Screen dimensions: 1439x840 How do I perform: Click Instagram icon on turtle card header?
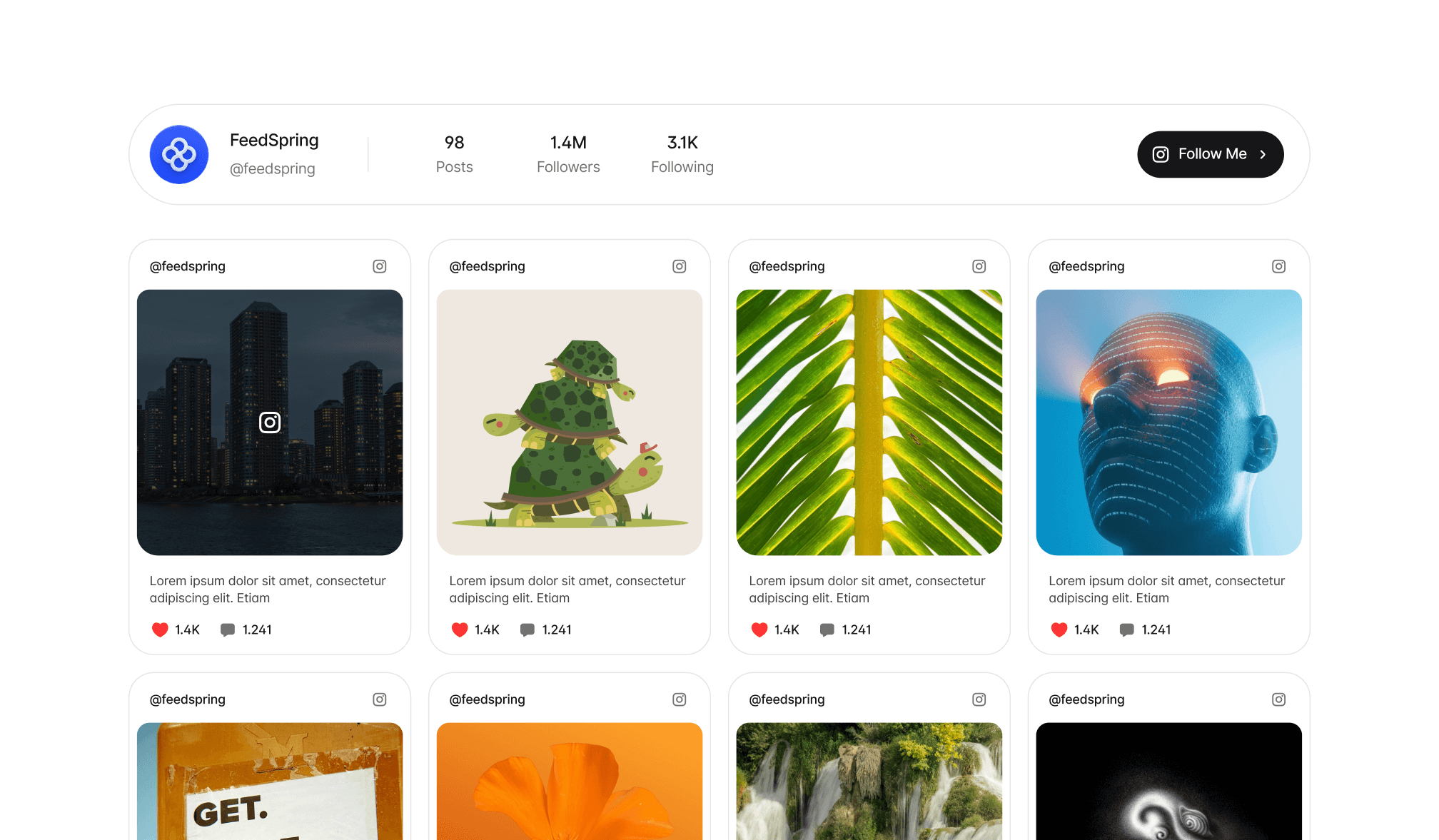(x=680, y=266)
